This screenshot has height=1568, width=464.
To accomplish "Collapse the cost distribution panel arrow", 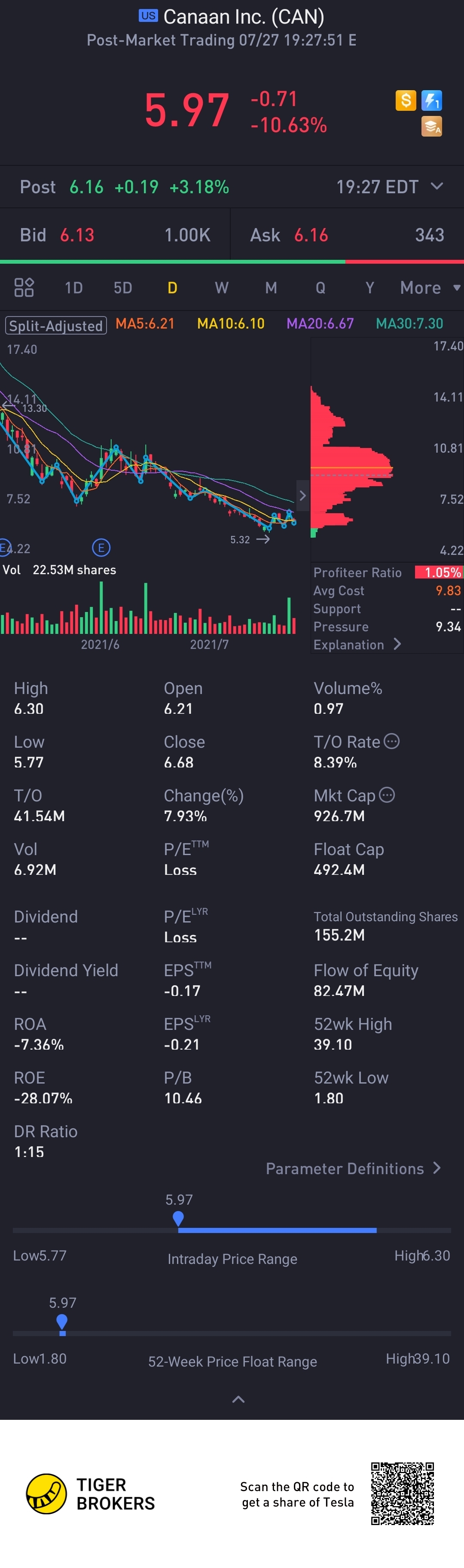I will 302,495.
